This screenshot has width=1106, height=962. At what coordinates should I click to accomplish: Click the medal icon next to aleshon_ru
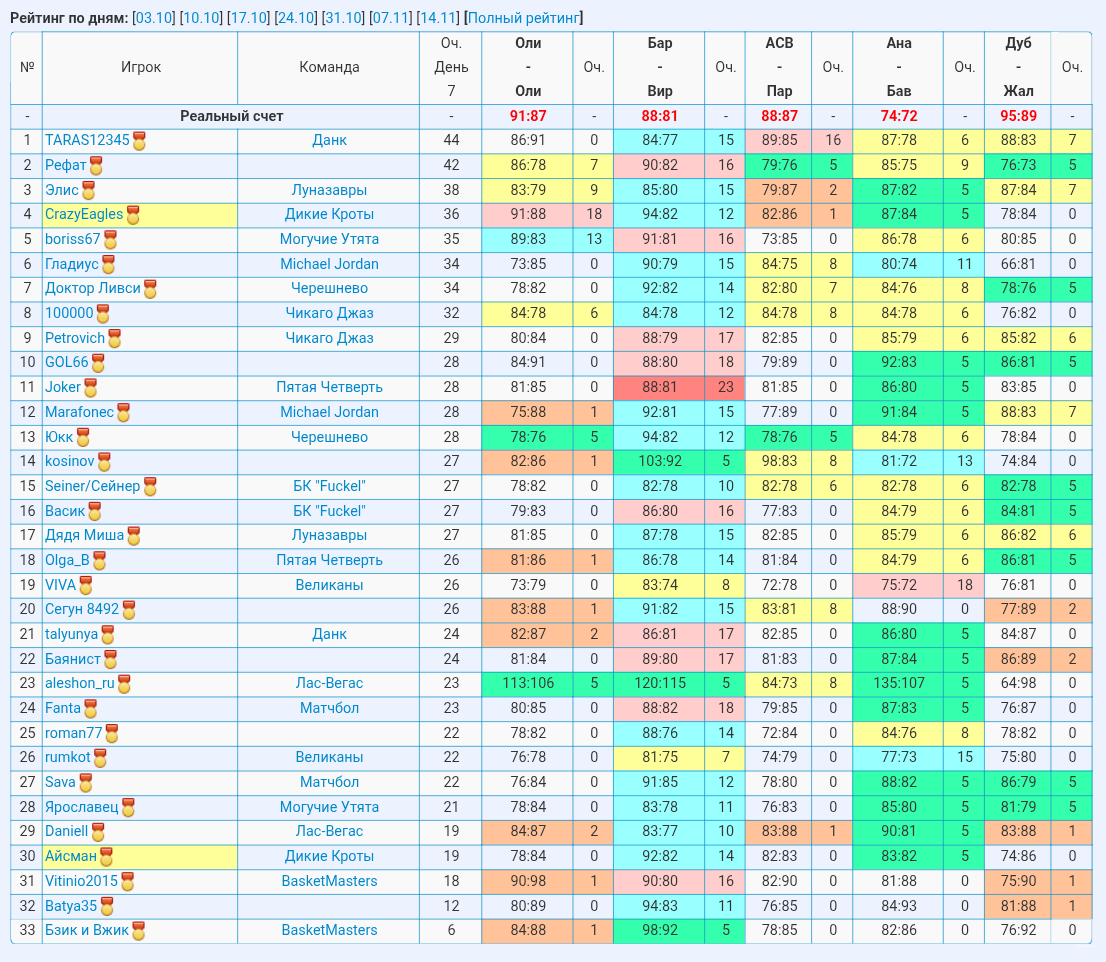click(x=124, y=684)
